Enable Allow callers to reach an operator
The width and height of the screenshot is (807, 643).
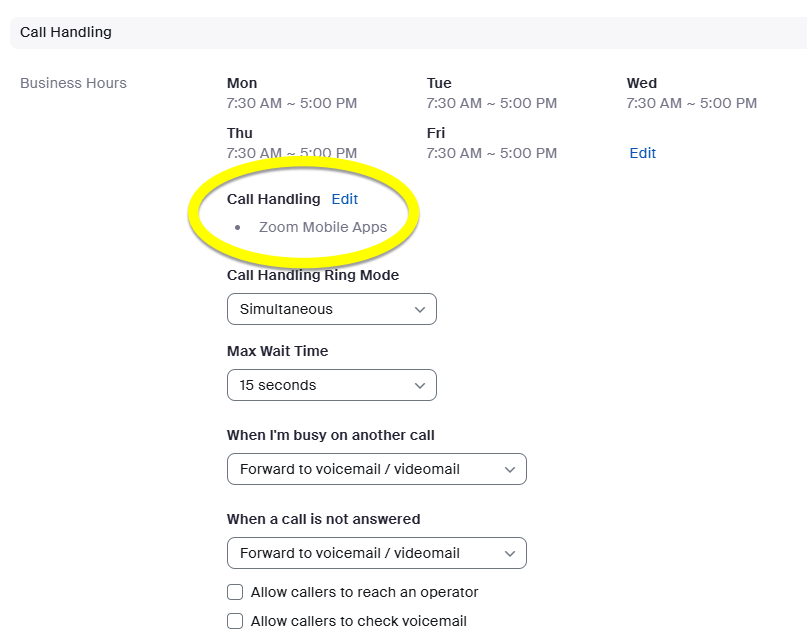235,592
